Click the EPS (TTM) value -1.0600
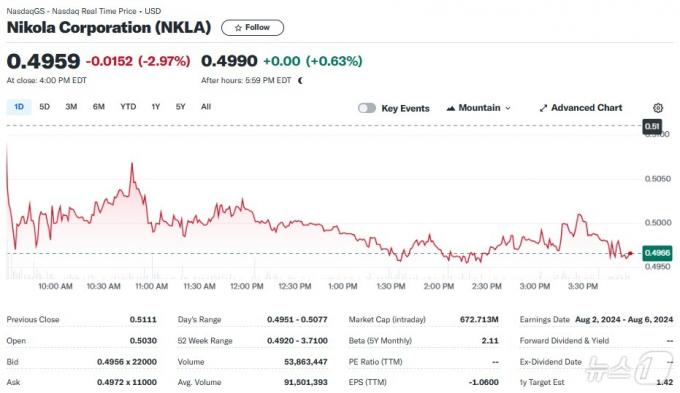Viewport: 680px width, 393px height. [484, 383]
